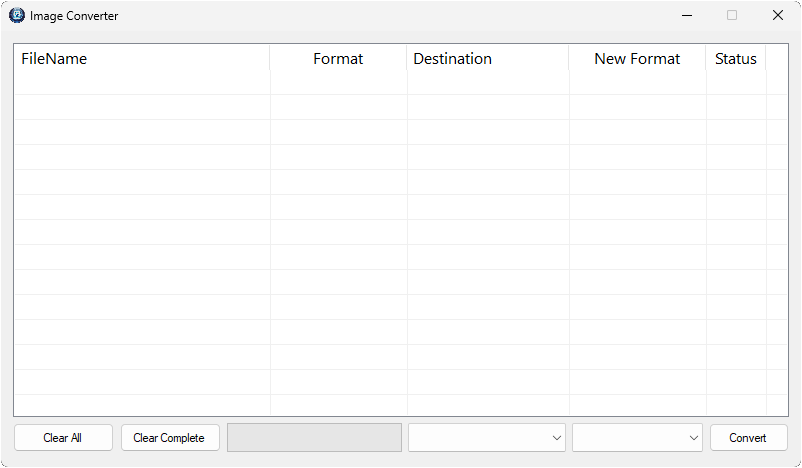Click inside the new format combo box

pyautogui.click(x=637, y=438)
